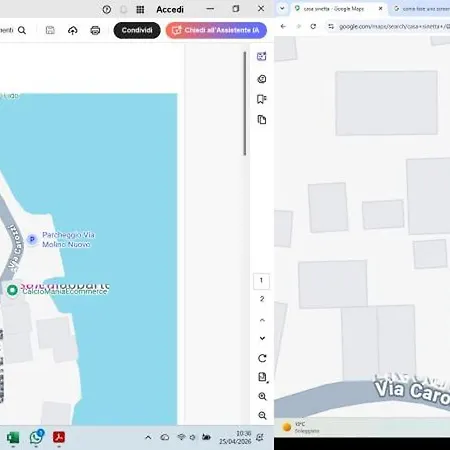Viewport: 450px width, 450px height.
Task: Click the PDF vertical scrollbar
Action: pyautogui.click(x=245, y=103)
